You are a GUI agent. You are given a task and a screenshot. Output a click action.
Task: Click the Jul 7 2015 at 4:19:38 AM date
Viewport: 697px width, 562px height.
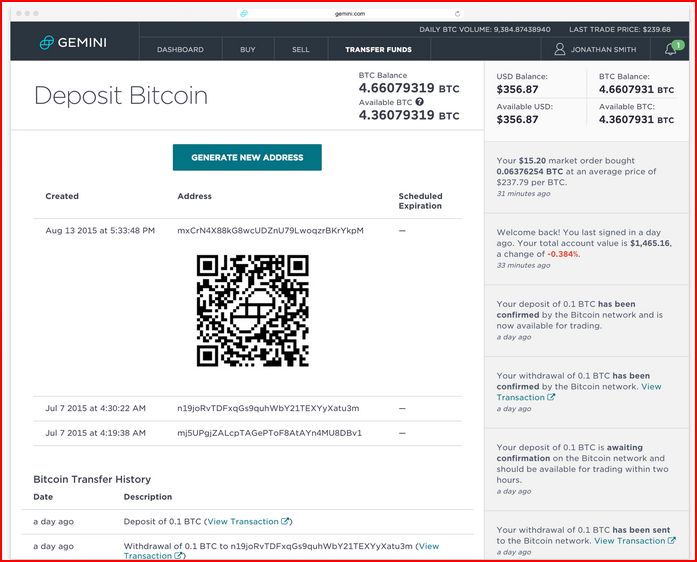point(95,433)
